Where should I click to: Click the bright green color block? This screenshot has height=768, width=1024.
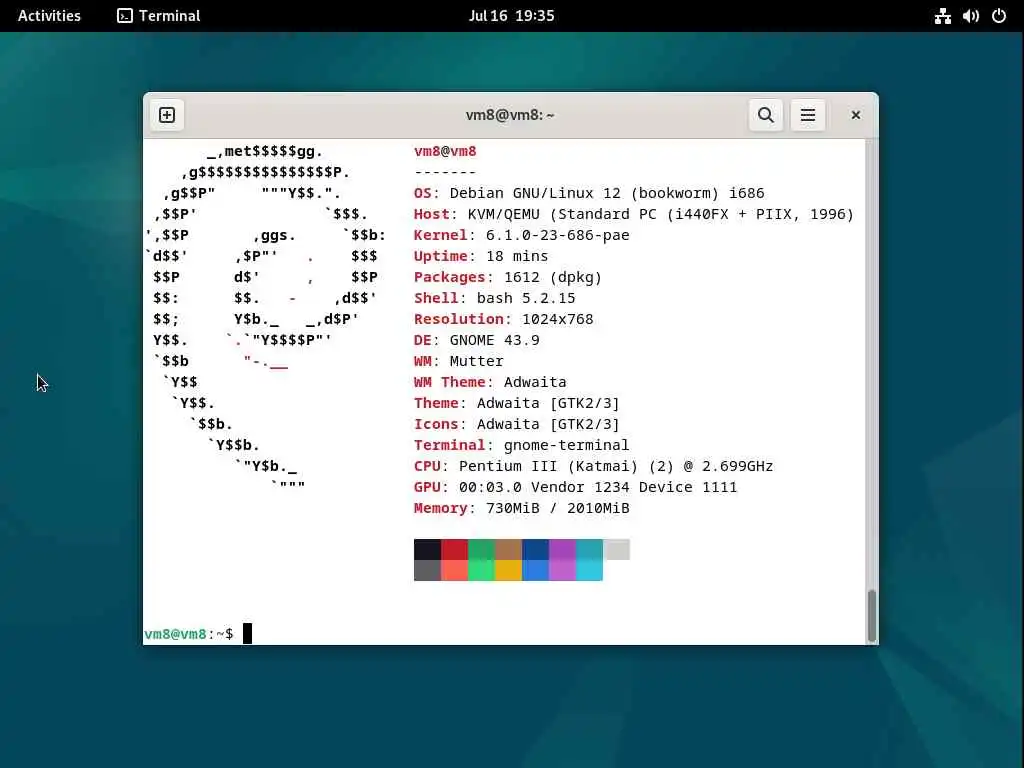[x=481, y=570]
